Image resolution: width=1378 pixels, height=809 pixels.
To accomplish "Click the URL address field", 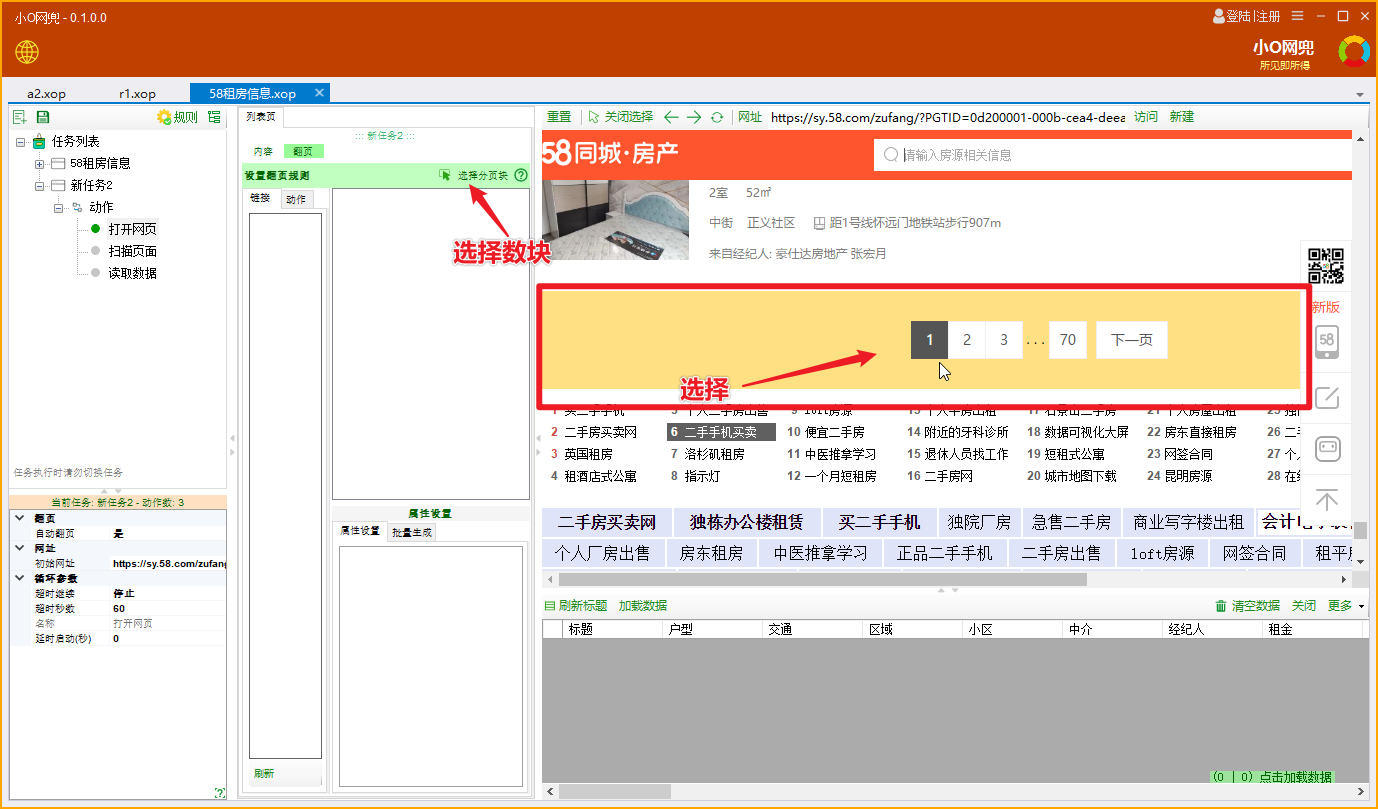I will (x=948, y=117).
